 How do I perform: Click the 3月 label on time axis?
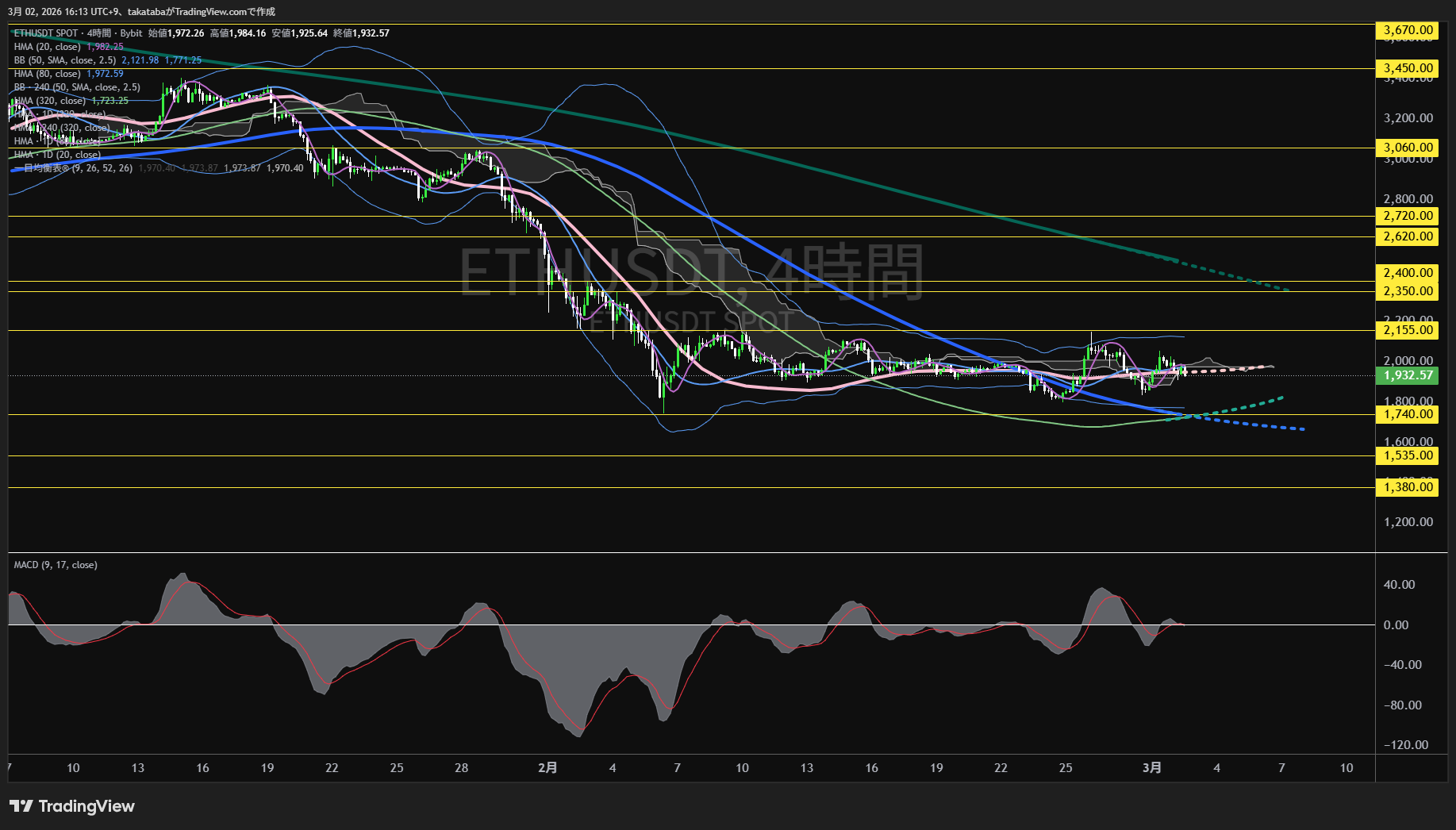(x=1152, y=767)
